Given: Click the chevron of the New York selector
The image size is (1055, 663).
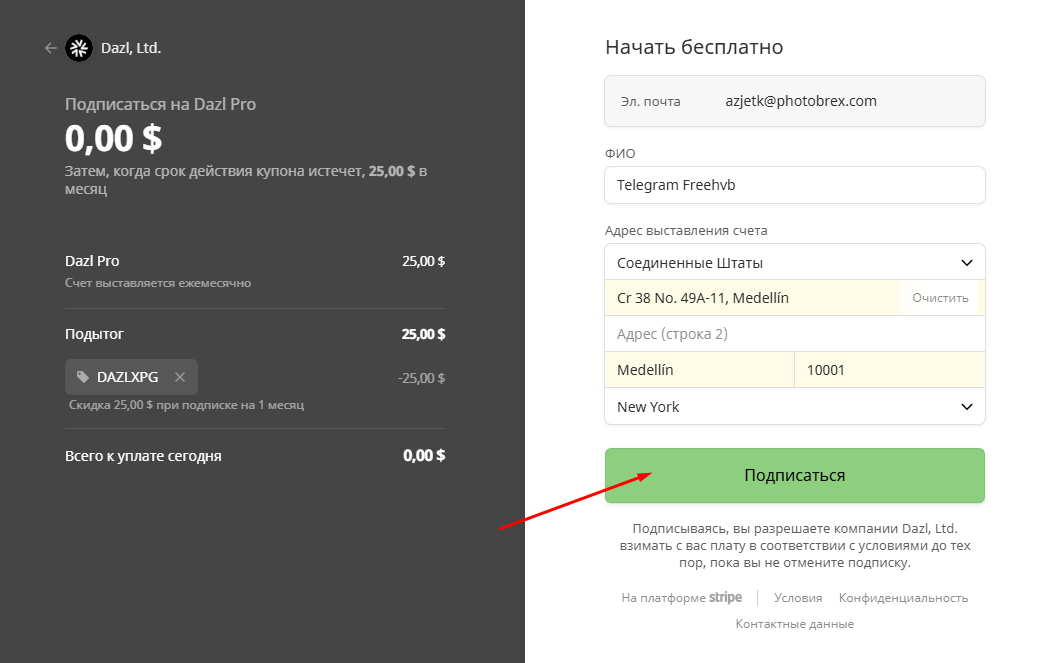Looking at the screenshot, I should [x=966, y=407].
